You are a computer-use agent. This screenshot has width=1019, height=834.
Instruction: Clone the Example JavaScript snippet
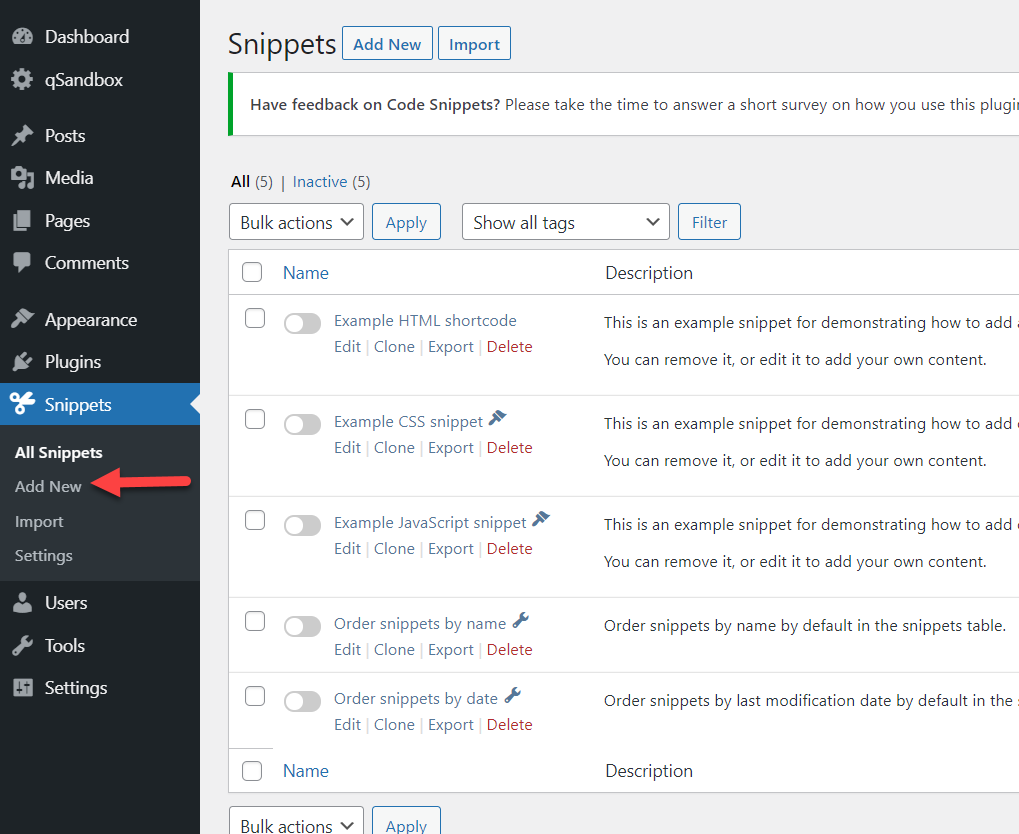coord(394,549)
